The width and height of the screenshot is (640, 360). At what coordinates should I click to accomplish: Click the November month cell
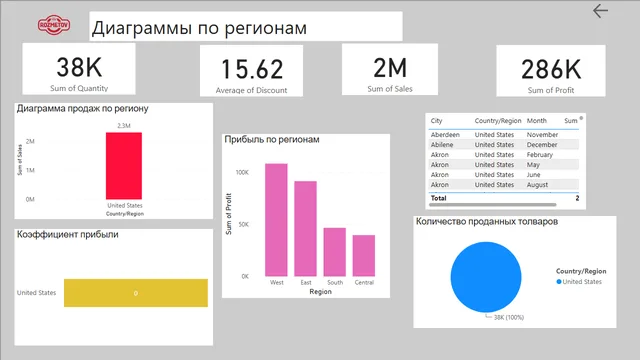coord(542,135)
